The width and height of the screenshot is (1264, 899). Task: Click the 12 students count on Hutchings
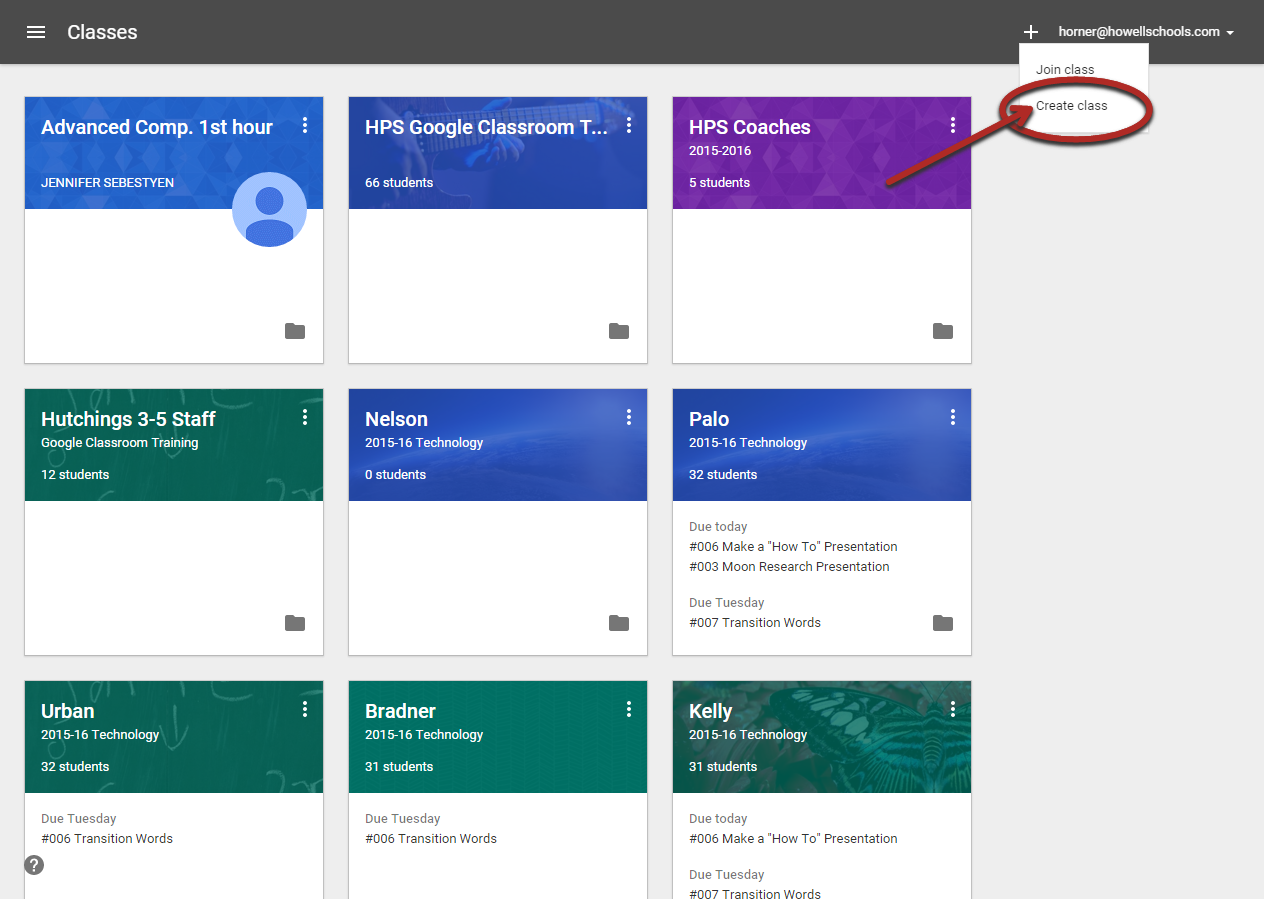coord(75,475)
